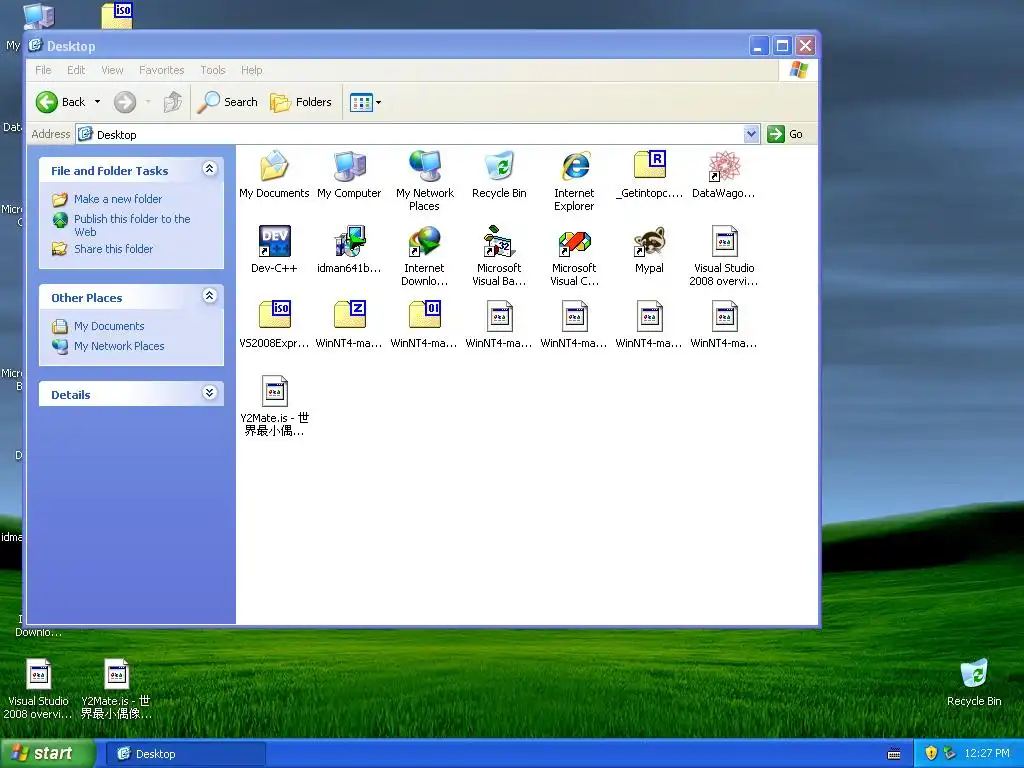Click the green Go button
This screenshot has height=768, width=1024.
click(785, 134)
